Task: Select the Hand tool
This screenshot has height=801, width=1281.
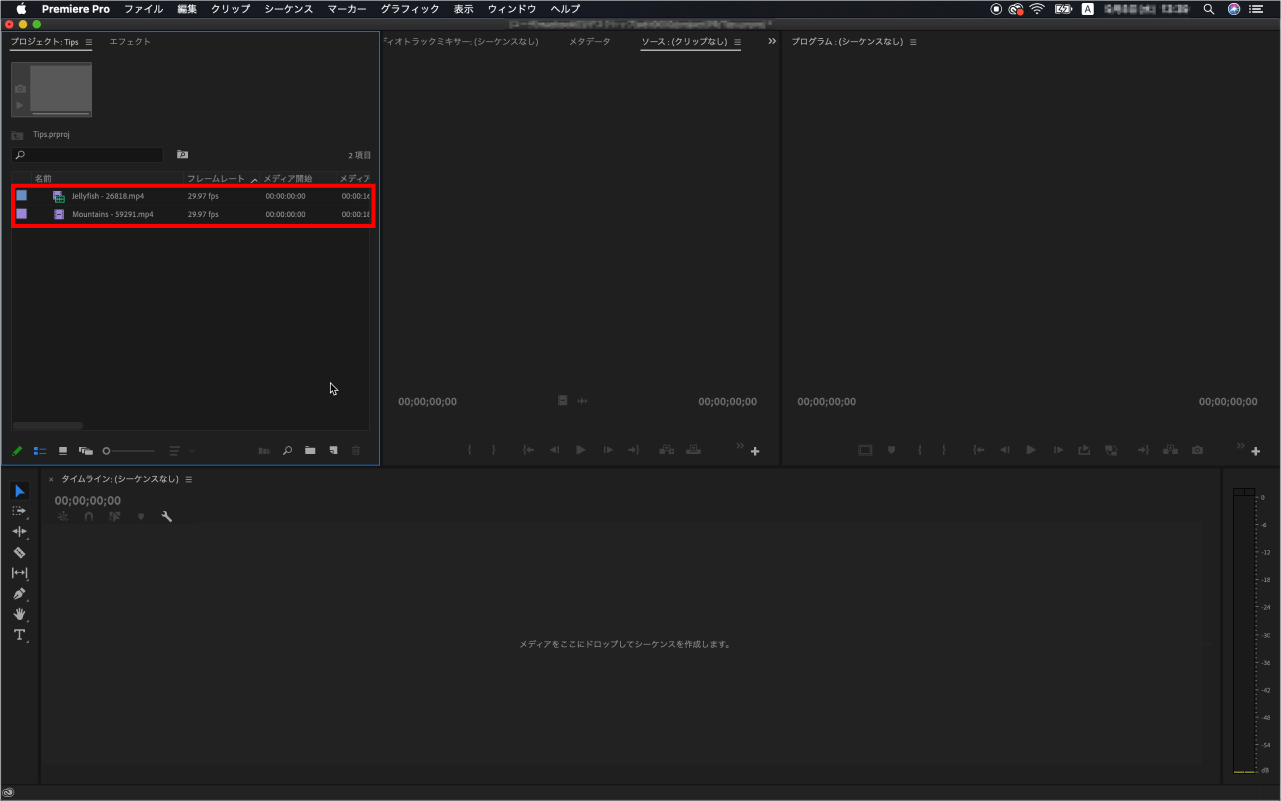Action: click(19, 614)
